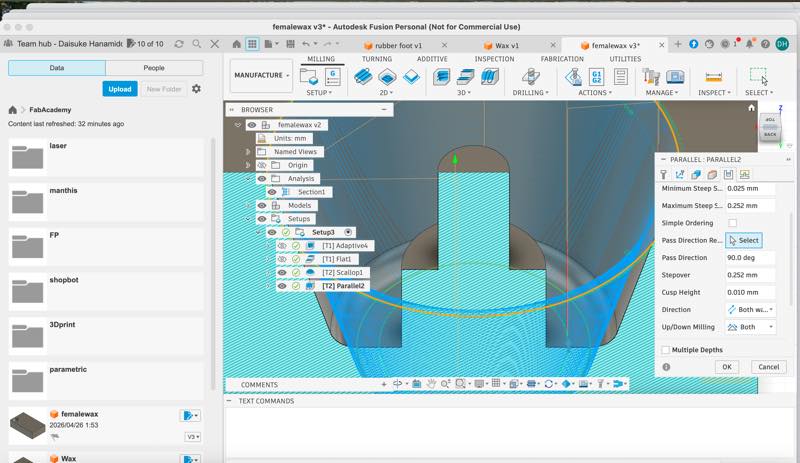
Task: Hide the Scallop1 operation with eye icon
Action: pyautogui.click(x=282, y=273)
